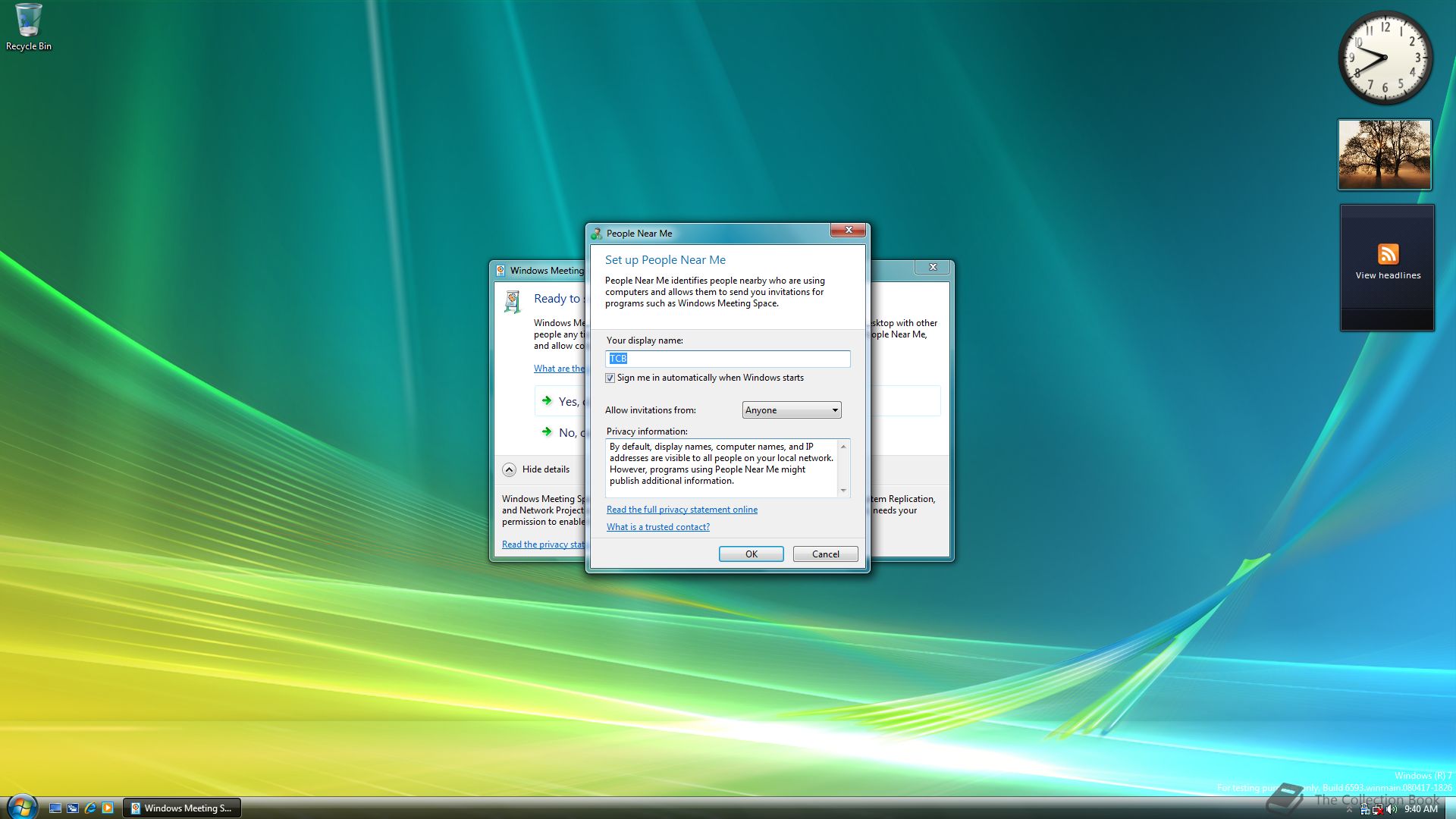1456x819 pixels.
Task: Click the Windows Meeting Space taskbar button
Action: click(x=182, y=808)
